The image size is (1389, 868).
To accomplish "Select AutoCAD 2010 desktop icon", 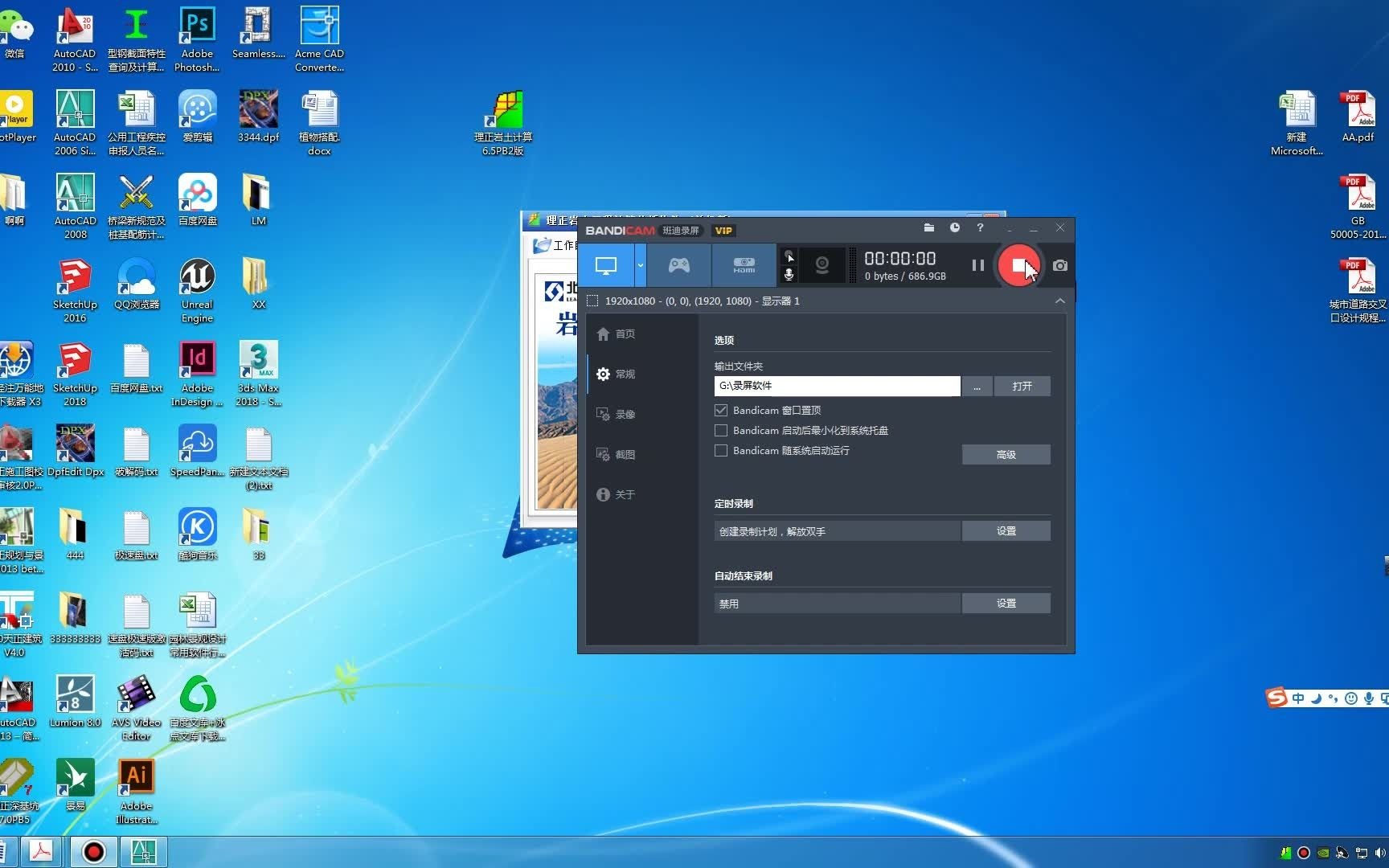I will coord(75,39).
